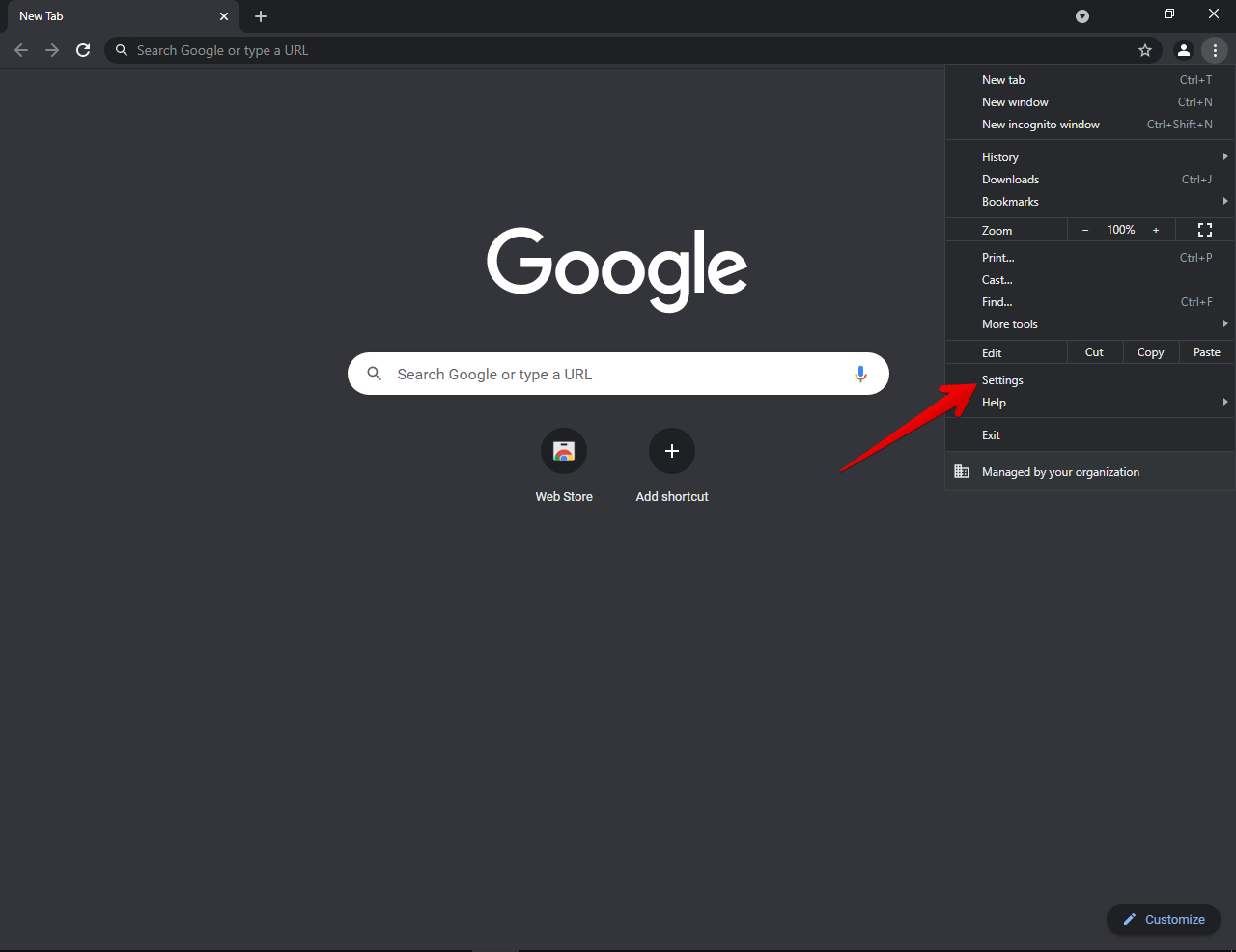Click Copy in the Edit row
1236x952 pixels.
[x=1151, y=352]
